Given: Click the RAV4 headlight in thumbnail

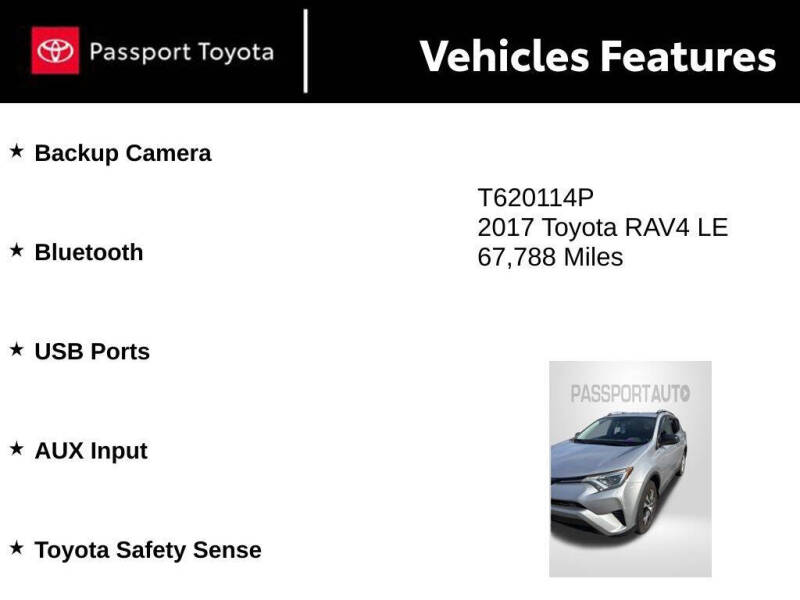Looking at the screenshot, I should (x=609, y=479).
